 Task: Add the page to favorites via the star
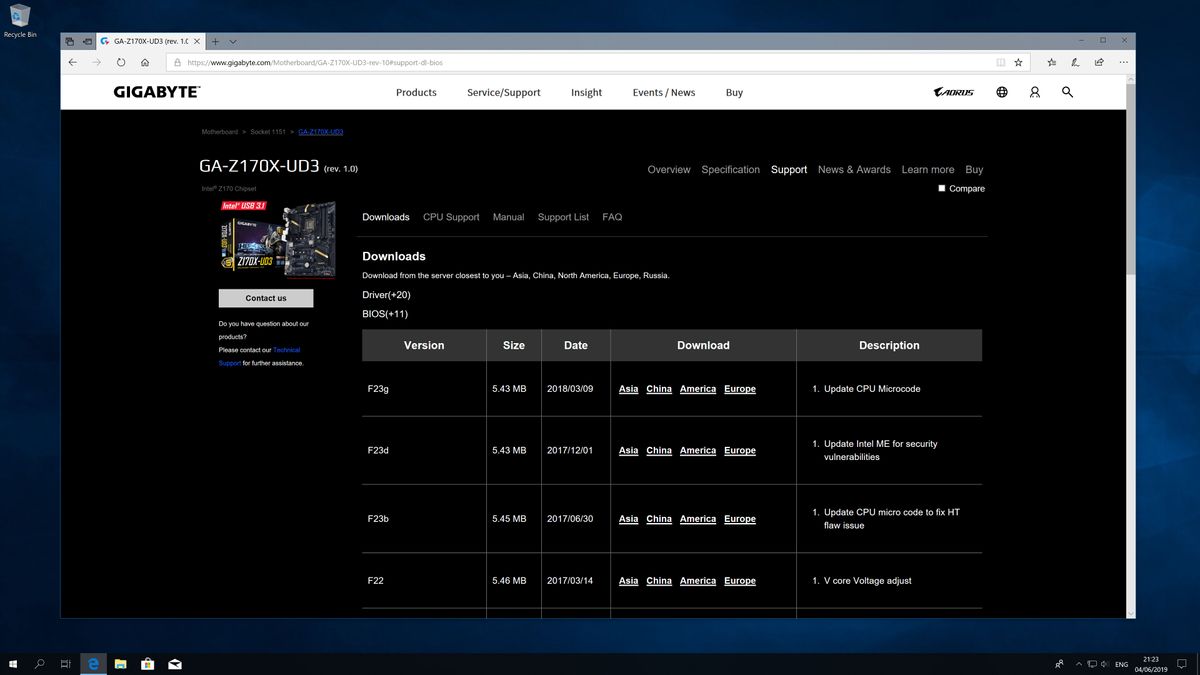coord(1018,62)
